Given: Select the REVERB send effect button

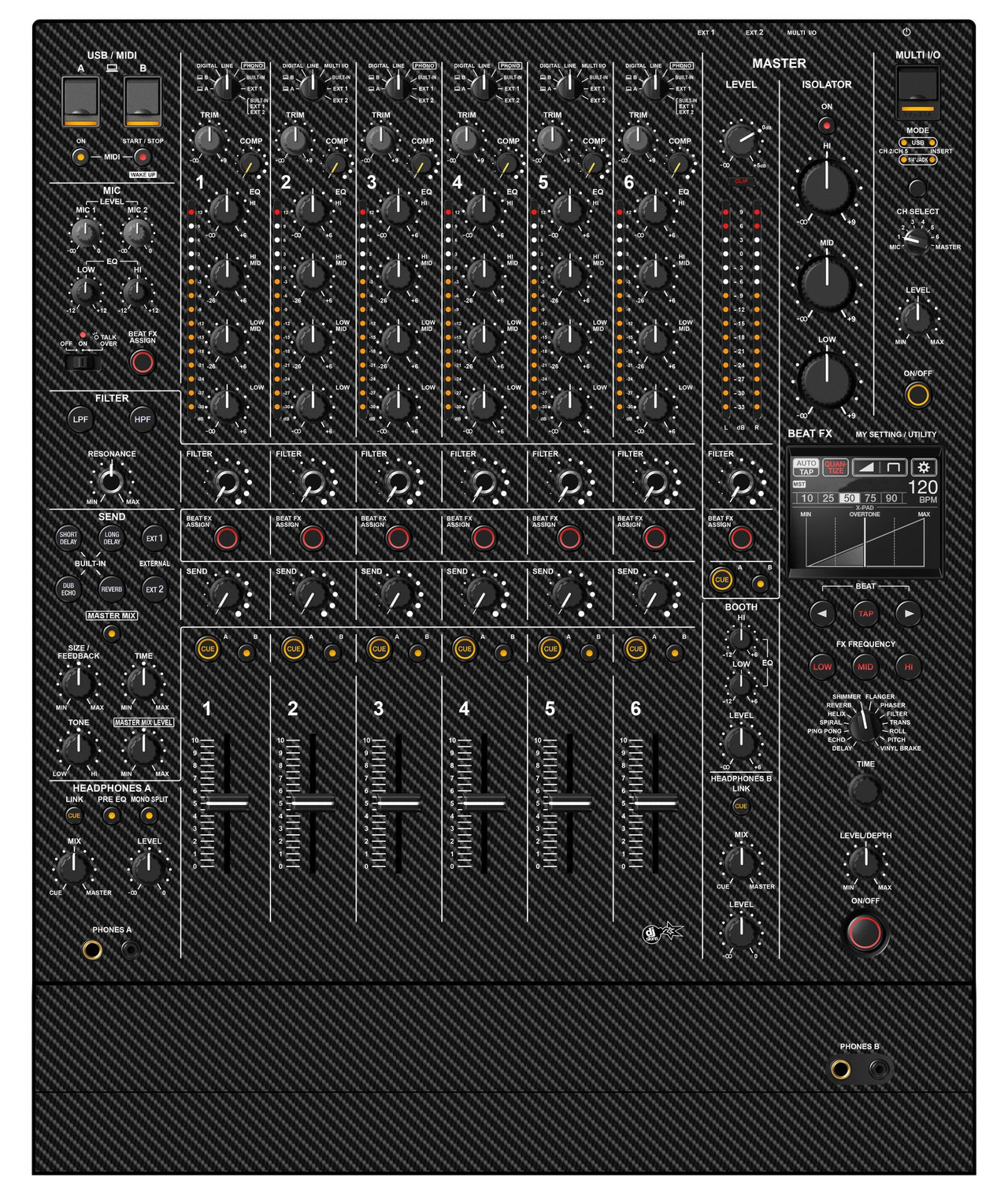Looking at the screenshot, I should [112, 588].
